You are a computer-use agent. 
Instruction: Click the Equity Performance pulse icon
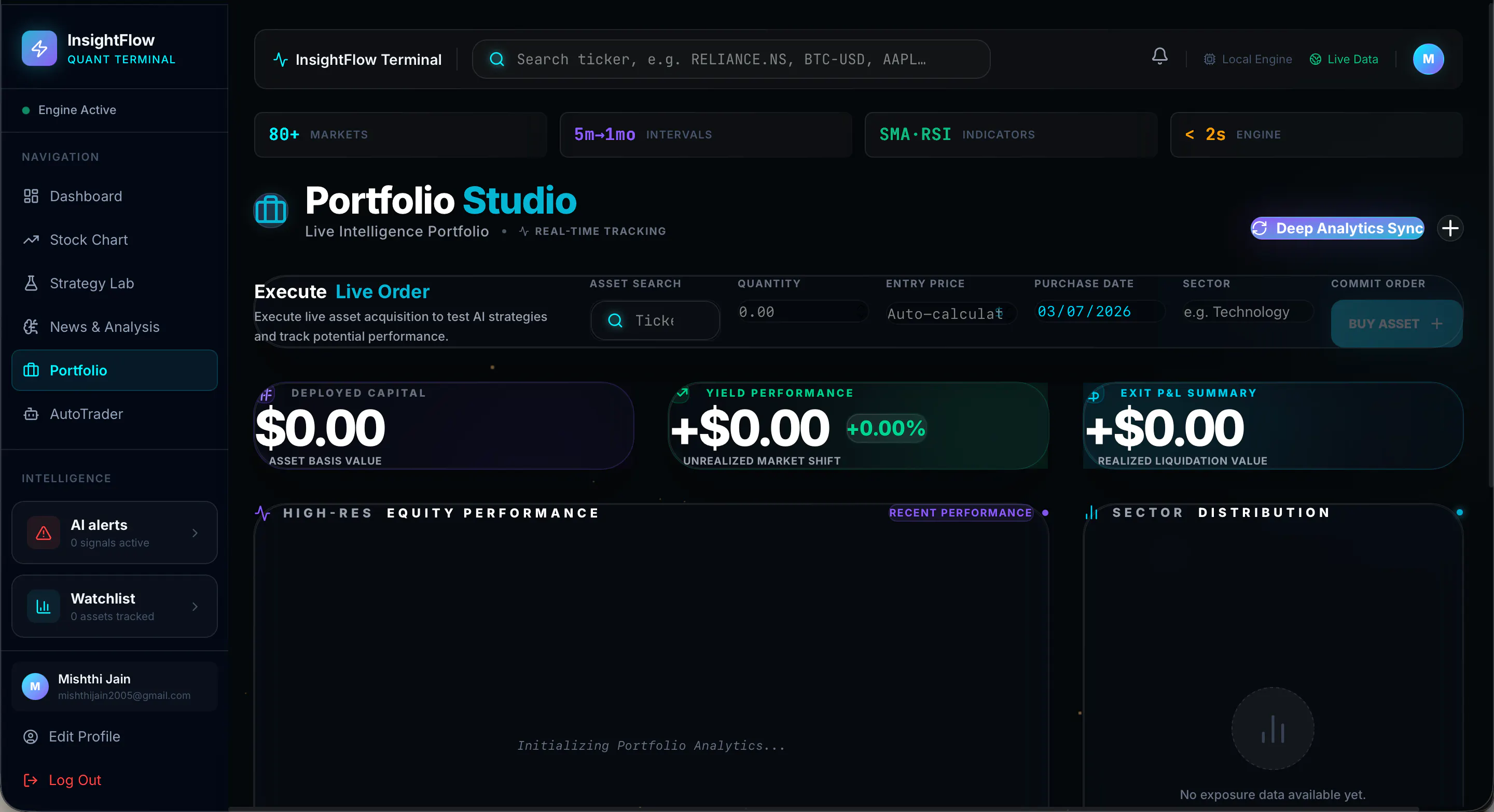[x=262, y=513]
